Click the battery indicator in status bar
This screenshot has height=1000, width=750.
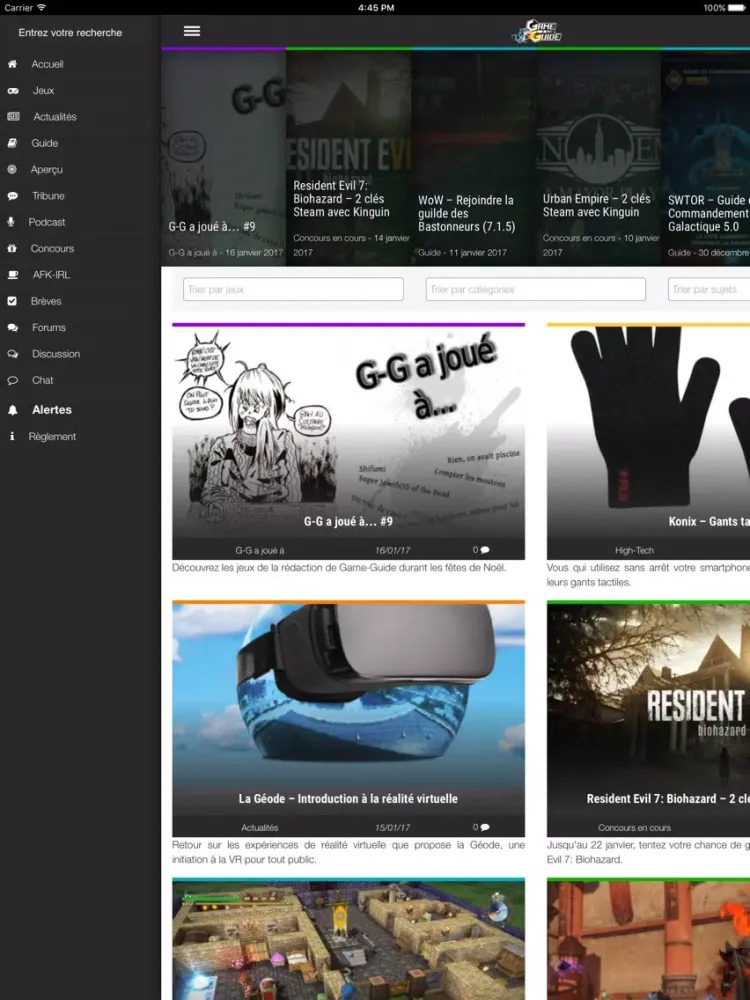click(736, 8)
